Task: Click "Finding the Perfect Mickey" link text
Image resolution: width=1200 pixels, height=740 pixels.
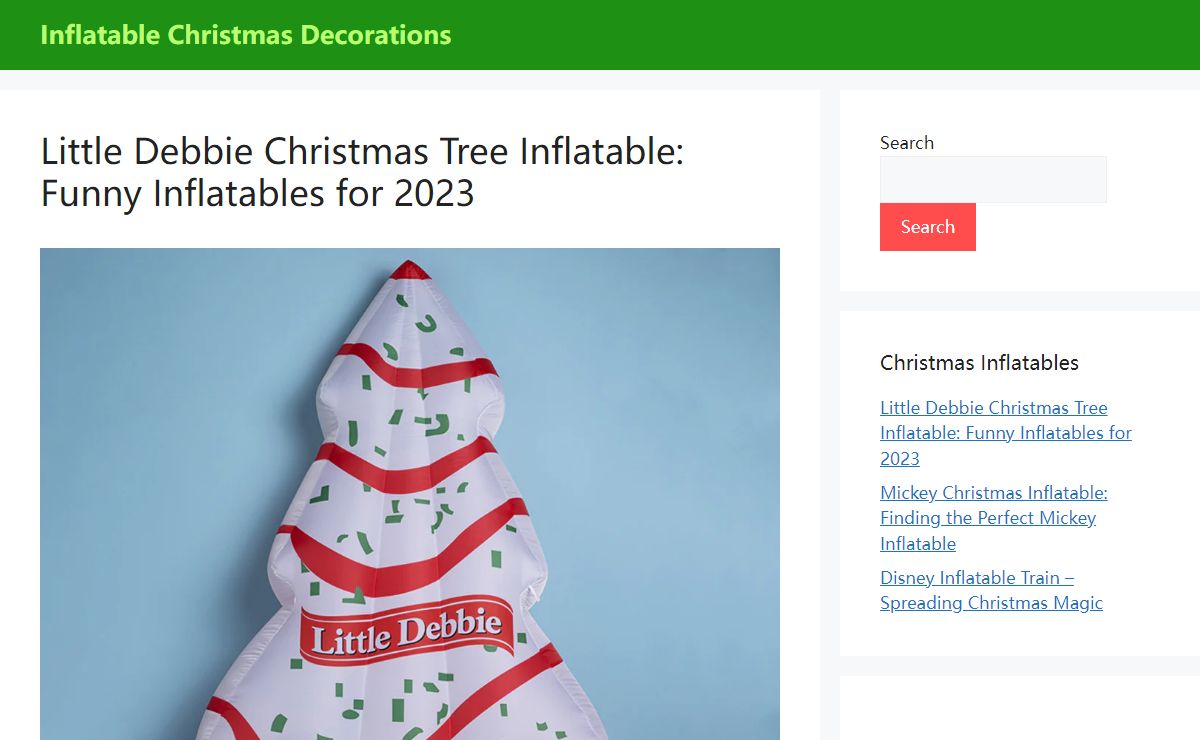Action: (988, 518)
